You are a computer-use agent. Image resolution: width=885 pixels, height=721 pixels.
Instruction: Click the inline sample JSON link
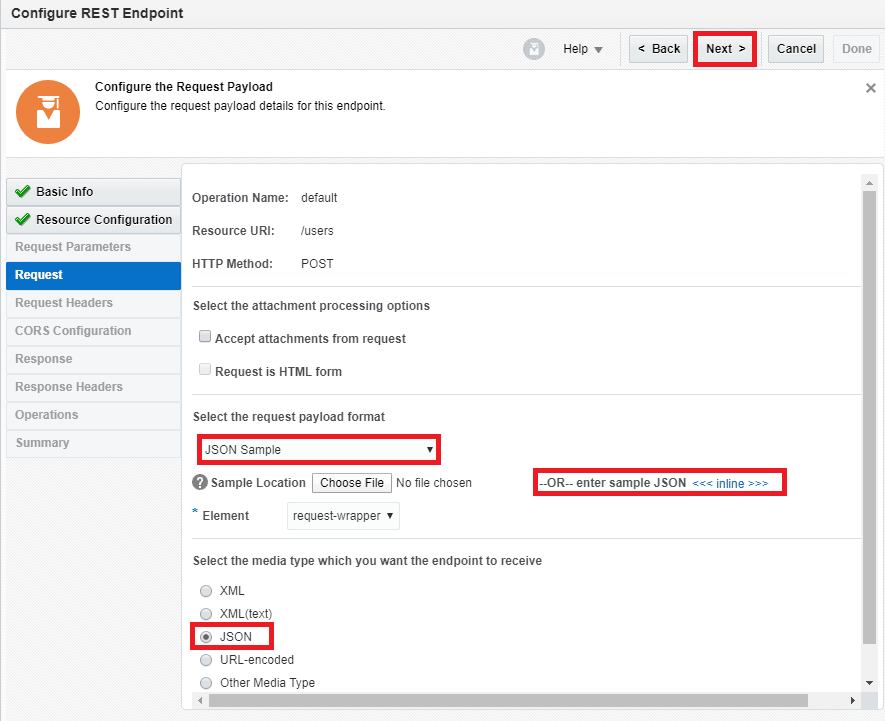coord(730,484)
